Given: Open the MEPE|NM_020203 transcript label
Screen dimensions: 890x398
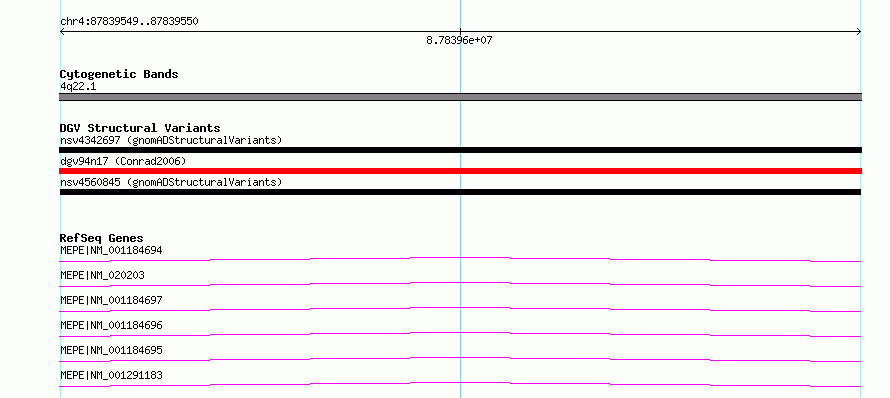Looking at the screenshot, I should tap(102, 275).
